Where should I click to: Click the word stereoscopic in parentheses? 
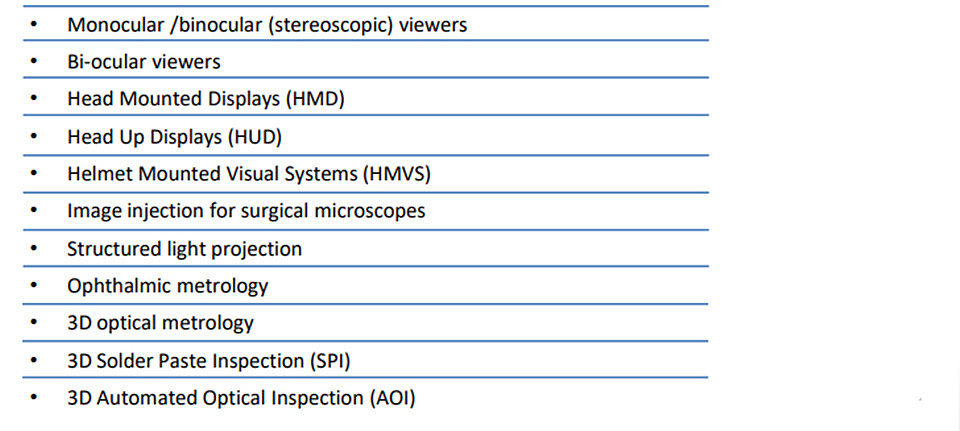point(330,25)
